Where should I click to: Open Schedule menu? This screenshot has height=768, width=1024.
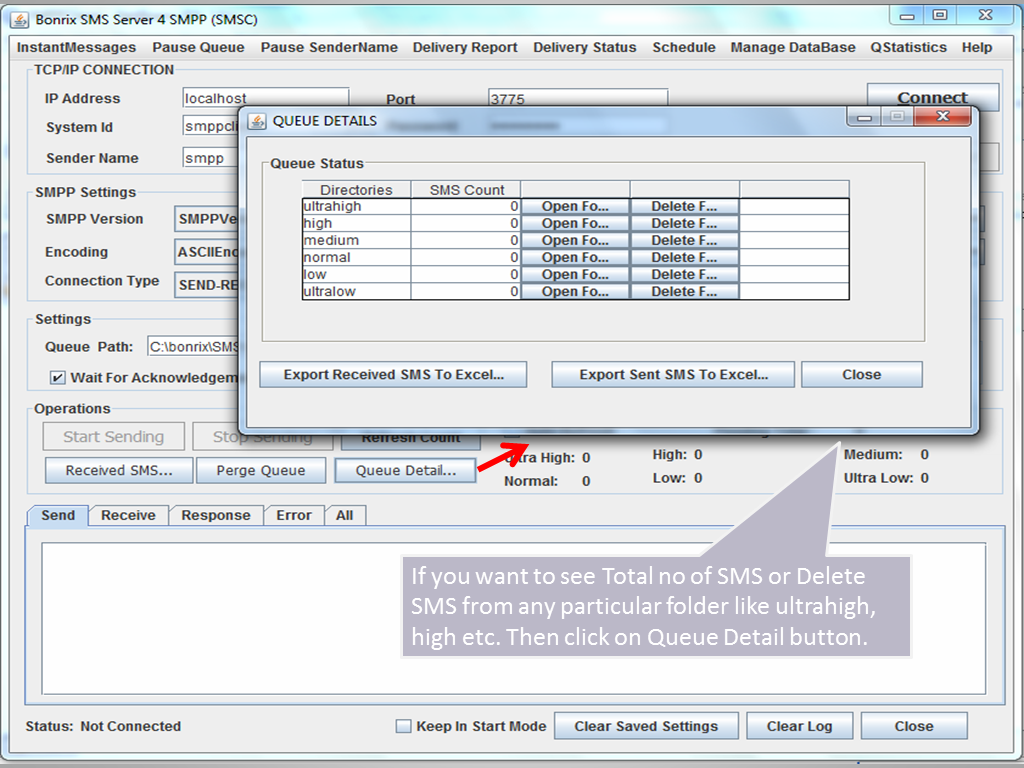click(684, 47)
